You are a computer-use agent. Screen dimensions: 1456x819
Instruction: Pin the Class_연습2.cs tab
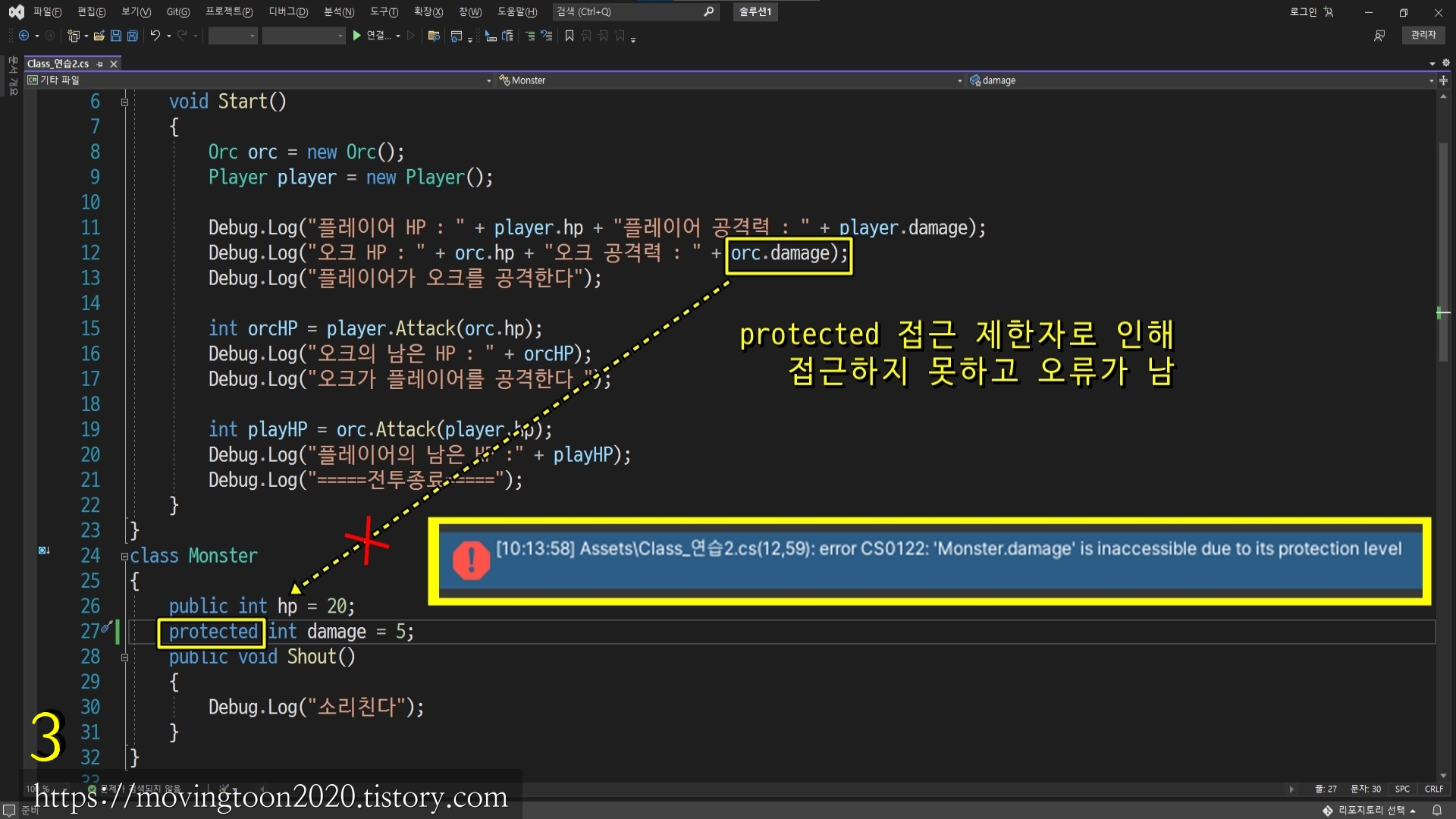tap(99, 64)
